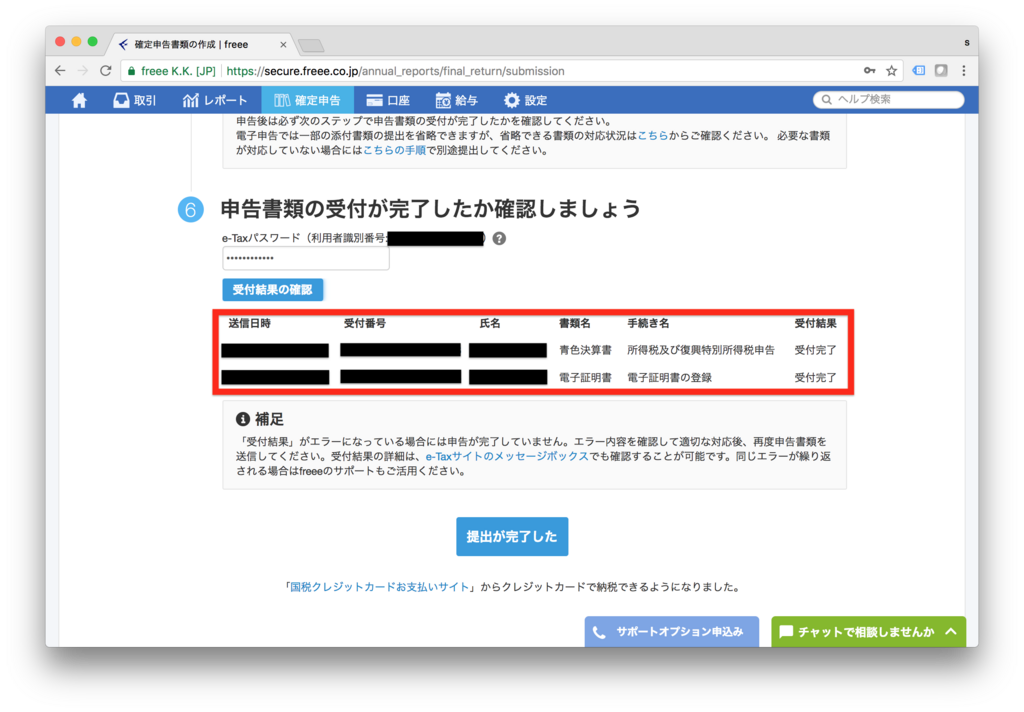
Task: Open the 取引 menu in navigation bar
Action: click(135, 100)
